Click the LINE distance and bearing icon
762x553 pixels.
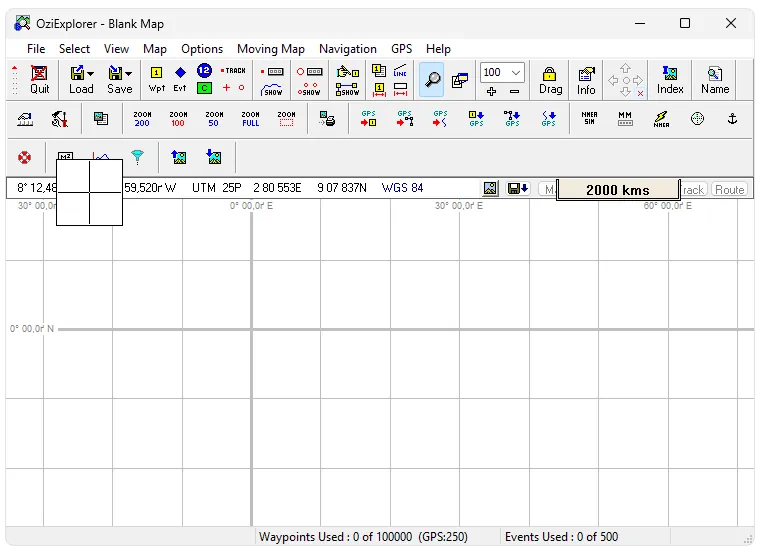[x=400, y=71]
